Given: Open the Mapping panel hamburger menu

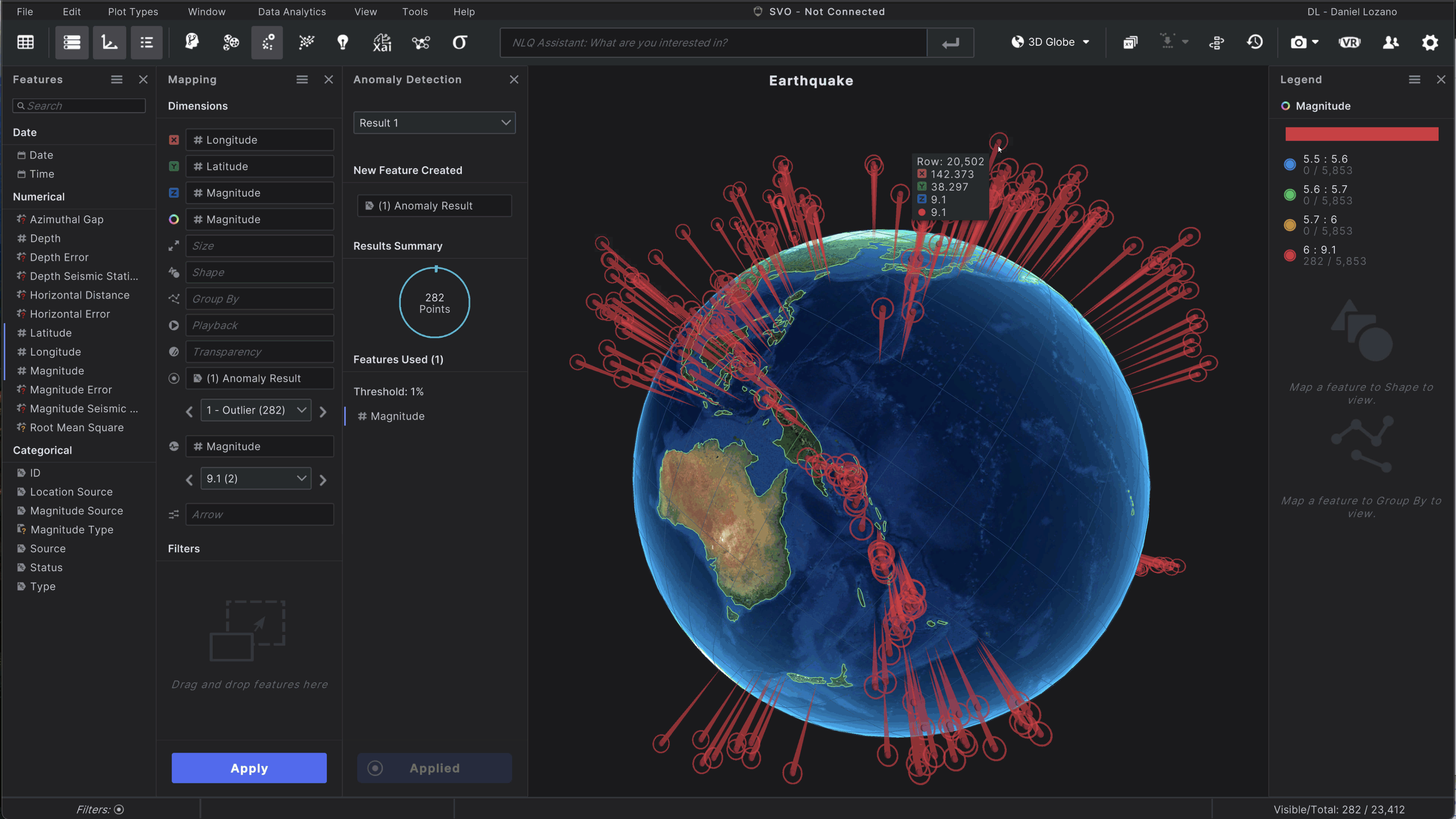Looking at the screenshot, I should point(303,80).
